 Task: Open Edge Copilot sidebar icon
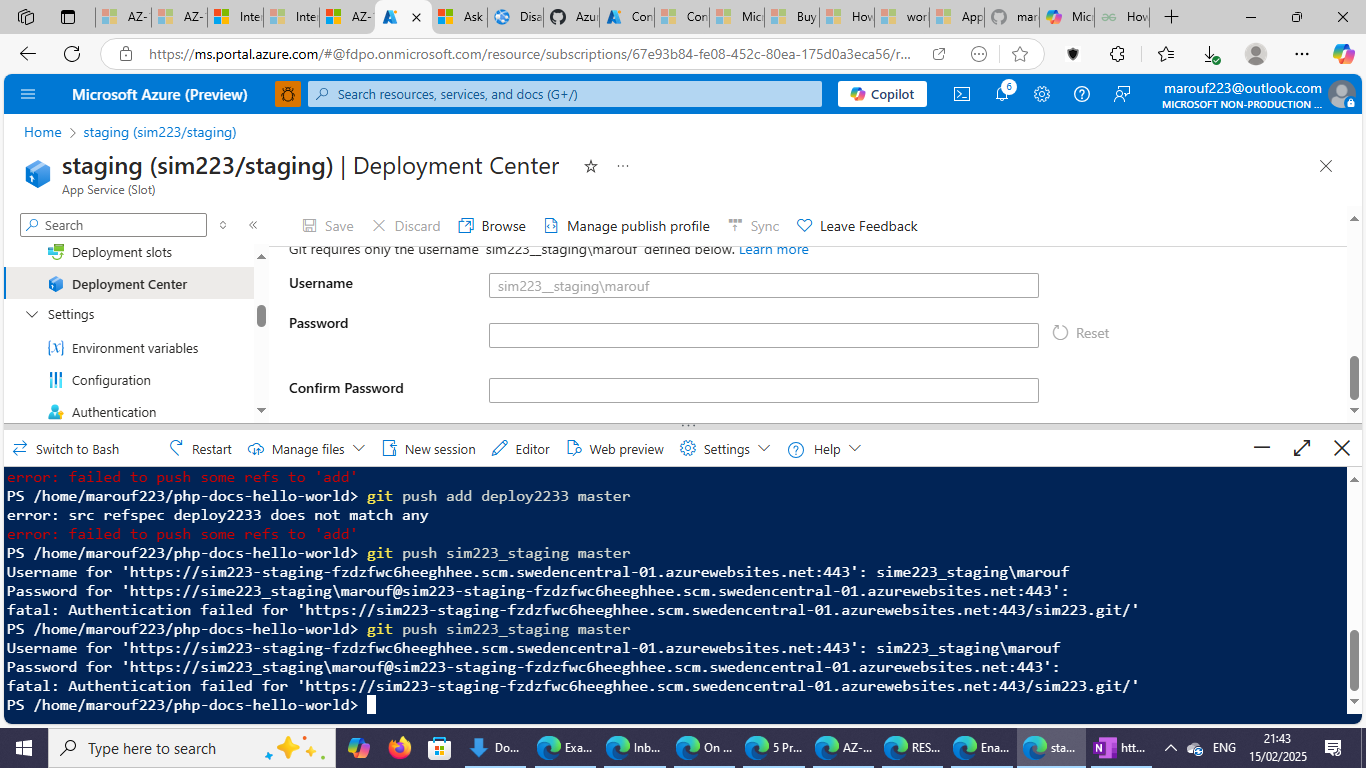click(1343, 54)
